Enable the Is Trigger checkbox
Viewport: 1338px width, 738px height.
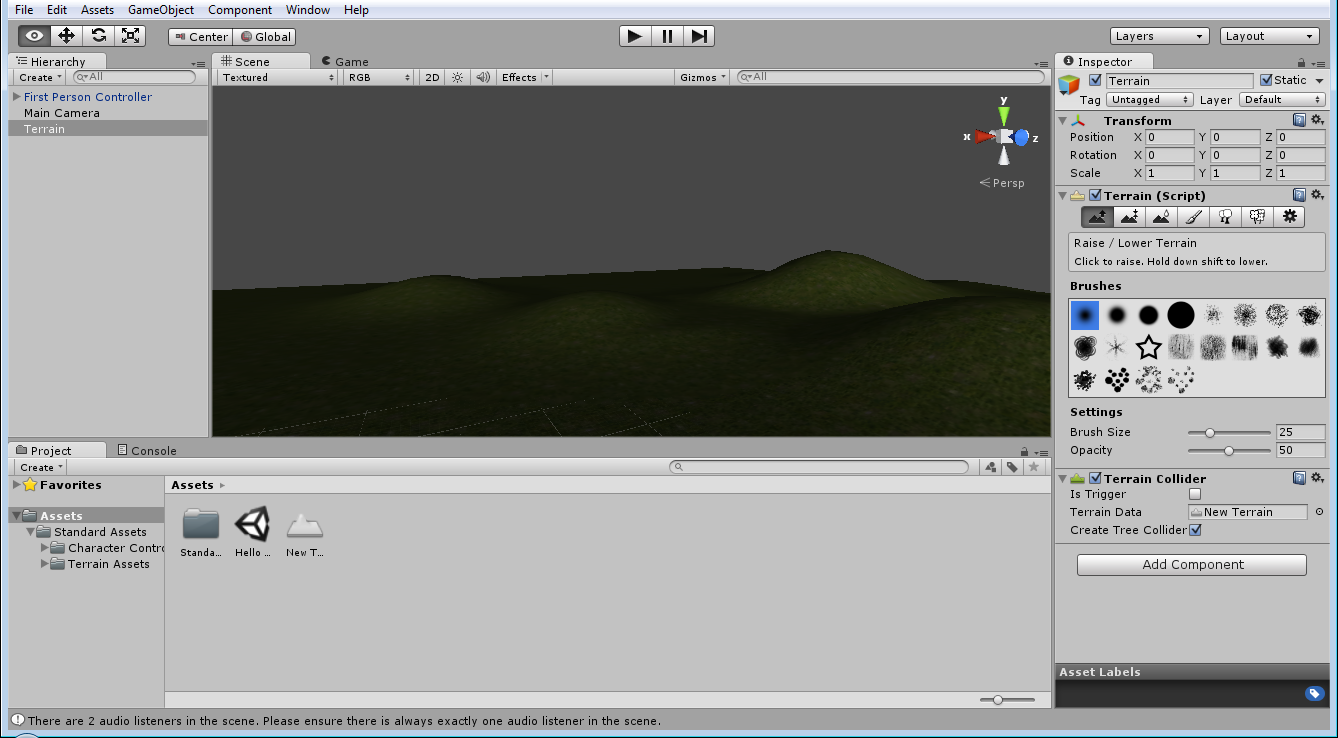point(1194,494)
